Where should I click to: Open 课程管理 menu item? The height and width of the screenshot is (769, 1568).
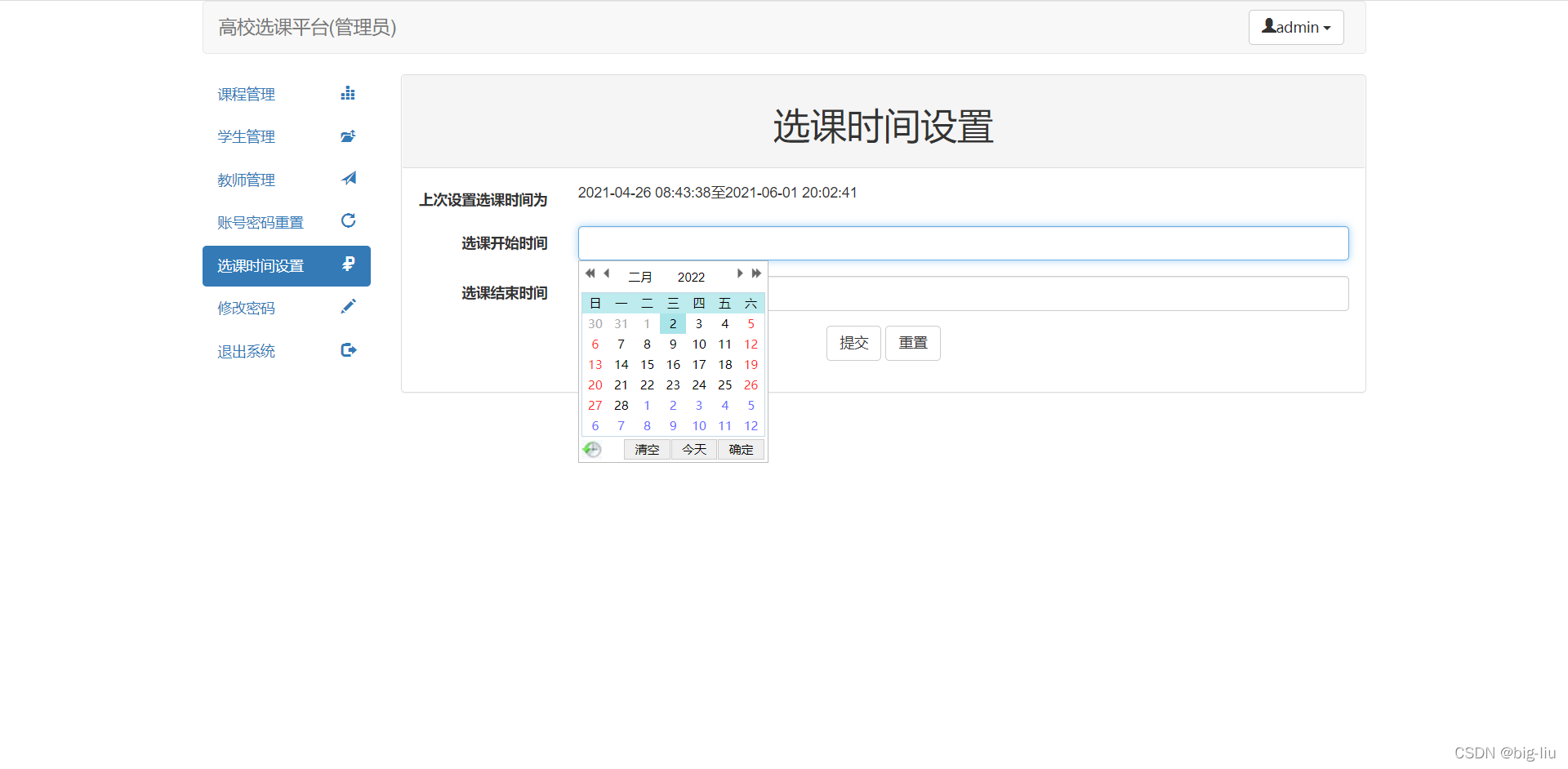pos(287,94)
